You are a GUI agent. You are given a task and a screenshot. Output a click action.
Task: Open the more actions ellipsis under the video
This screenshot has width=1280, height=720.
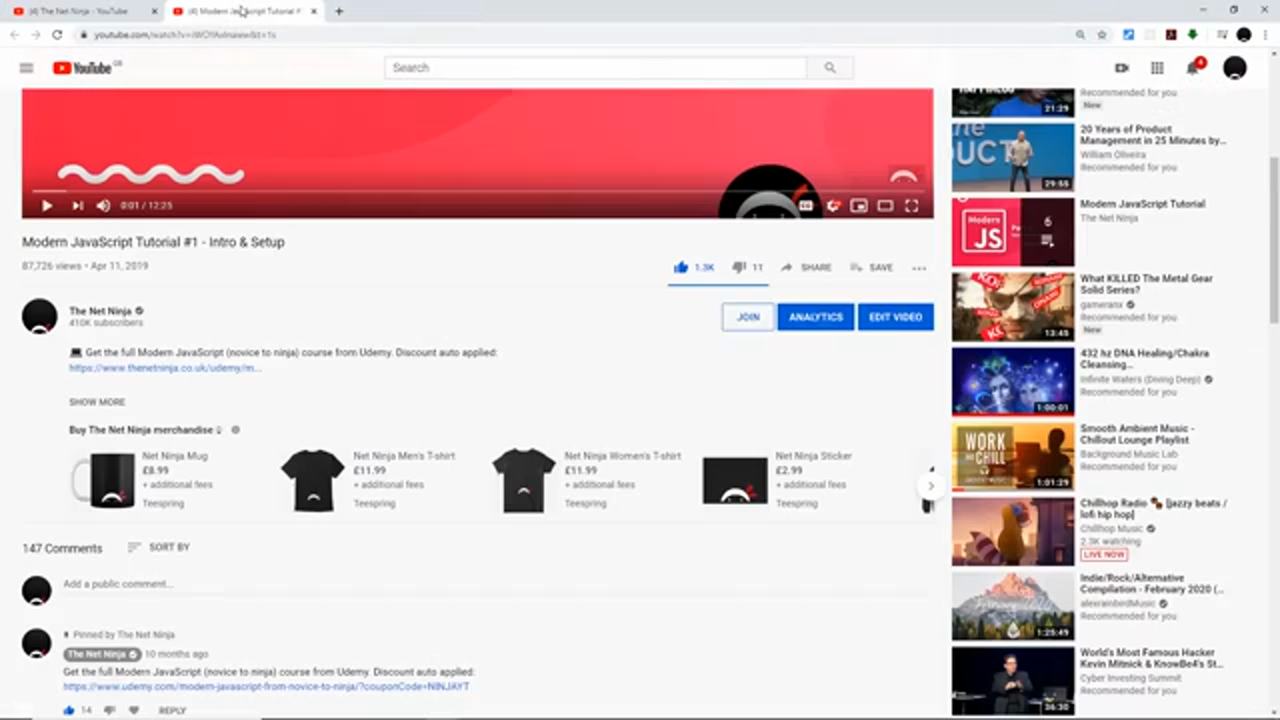click(x=919, y=268)
